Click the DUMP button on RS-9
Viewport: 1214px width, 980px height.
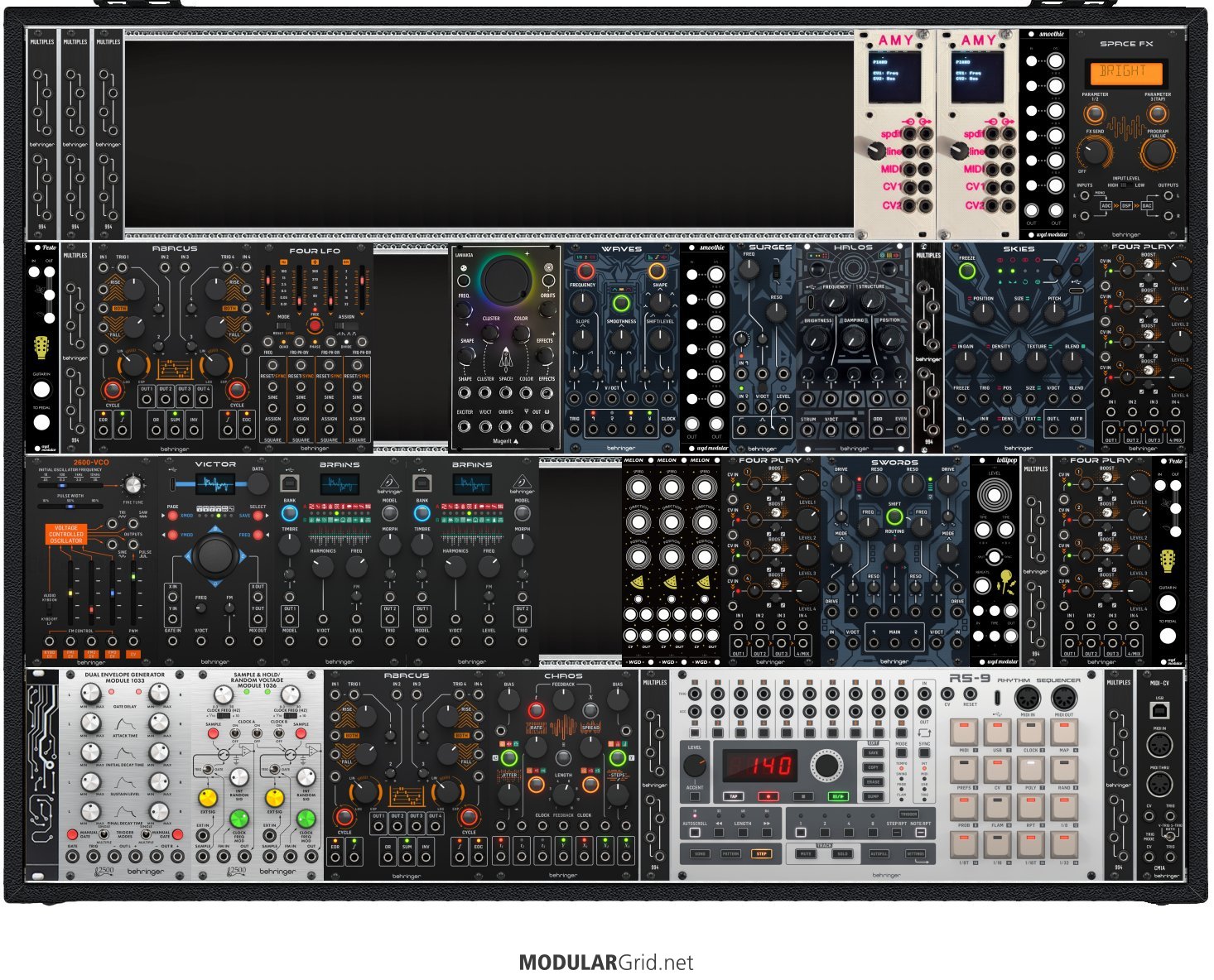click(x=873, y=796)
